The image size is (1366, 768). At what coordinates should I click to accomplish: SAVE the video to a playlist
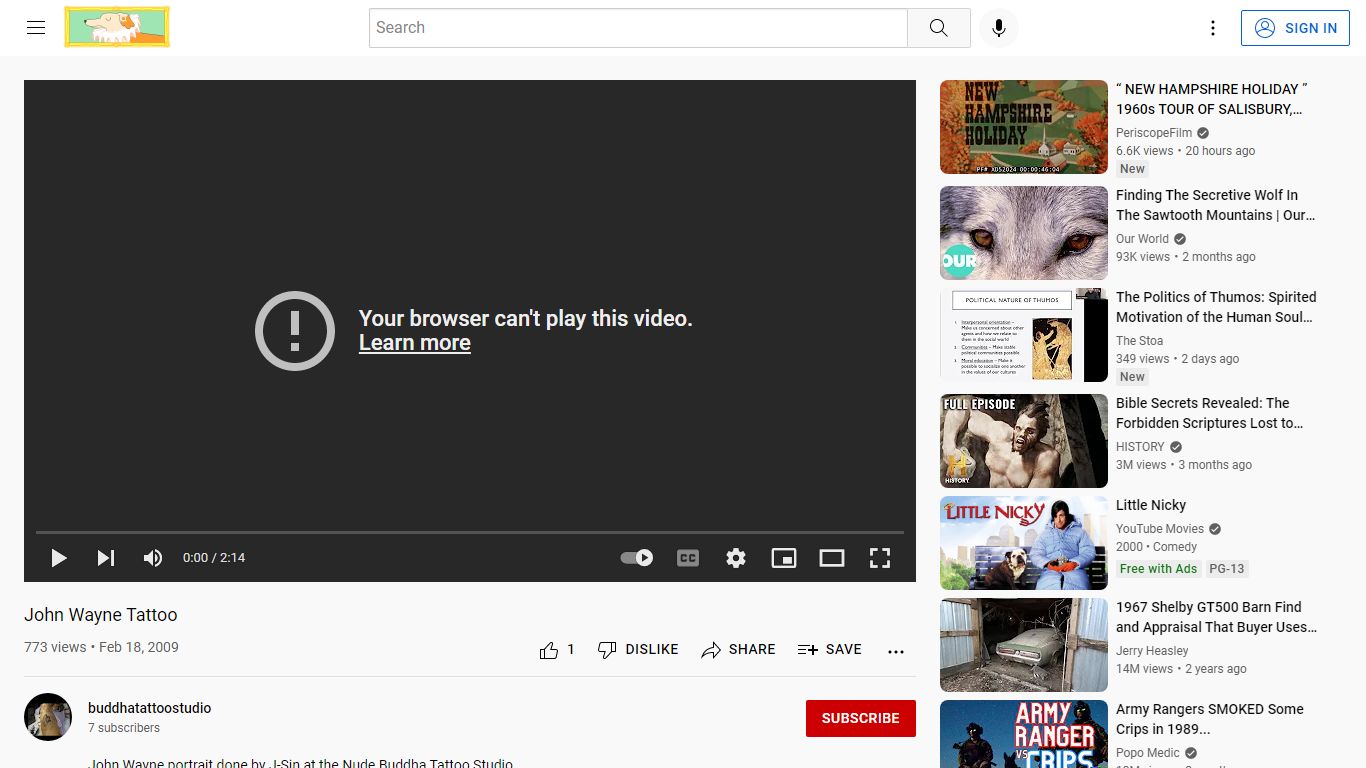829,650
